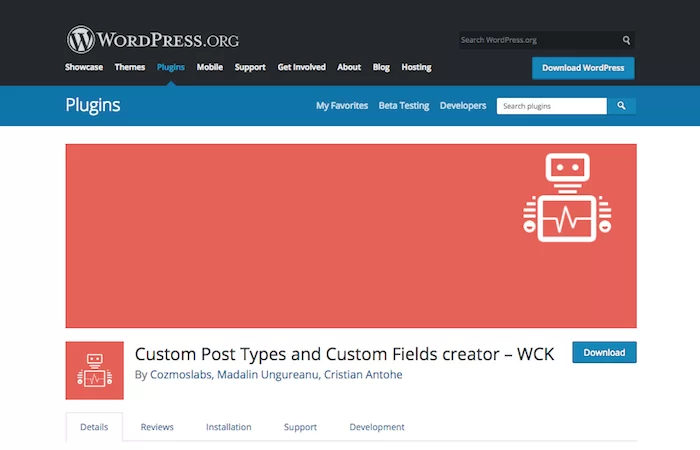Open the Get Involved menu item

302,67
